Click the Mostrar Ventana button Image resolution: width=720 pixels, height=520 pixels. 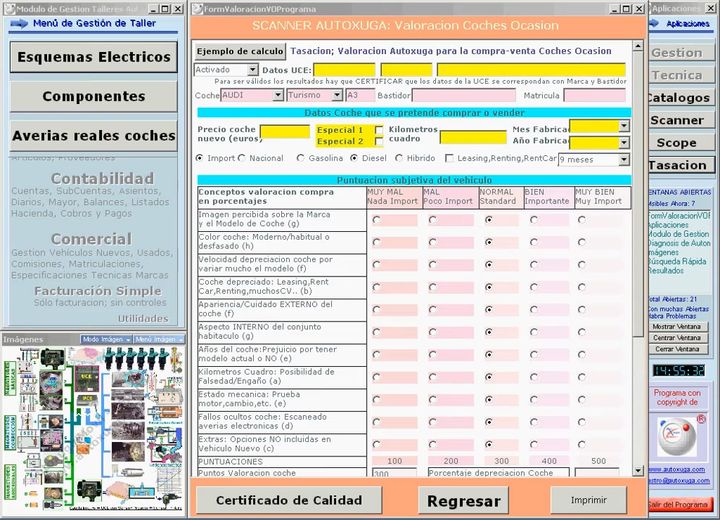[677, 327]
